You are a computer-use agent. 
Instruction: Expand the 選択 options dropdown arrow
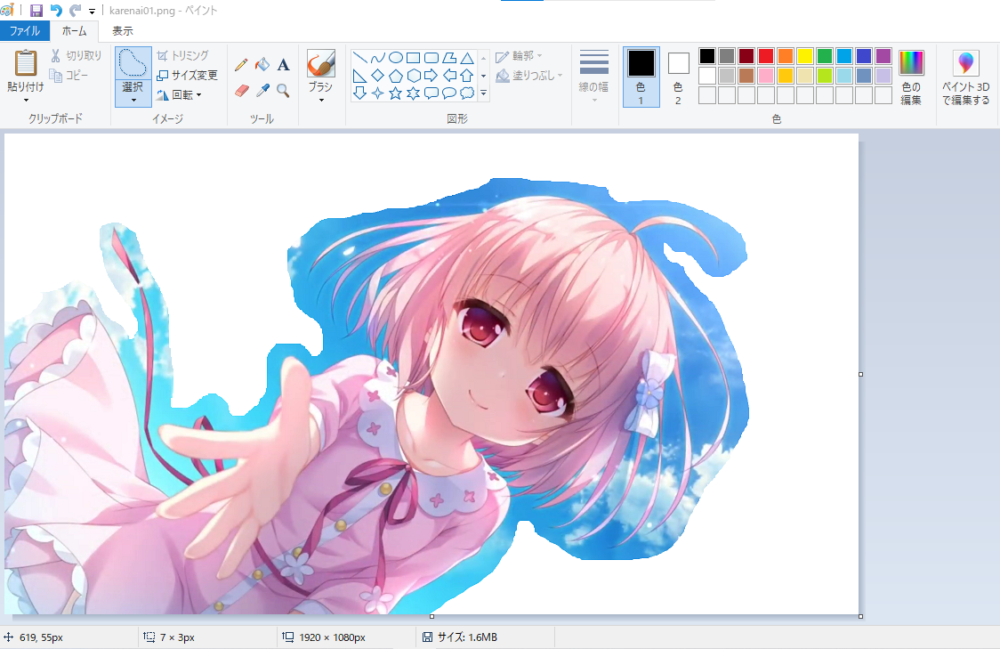click(133, 100)
